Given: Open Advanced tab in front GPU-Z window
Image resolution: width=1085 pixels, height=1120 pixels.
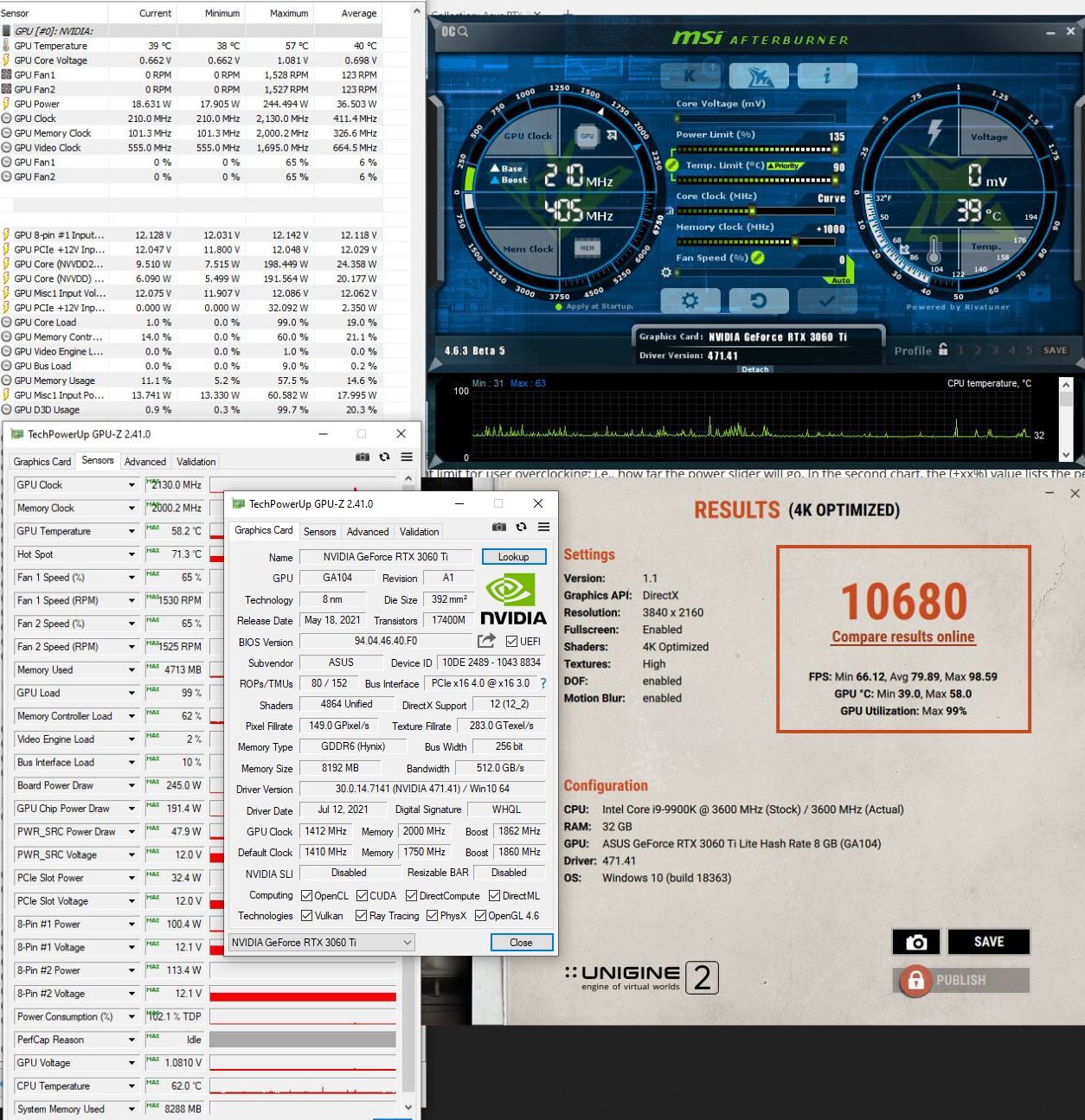Looking at the screenshot, I should [368, 532].
